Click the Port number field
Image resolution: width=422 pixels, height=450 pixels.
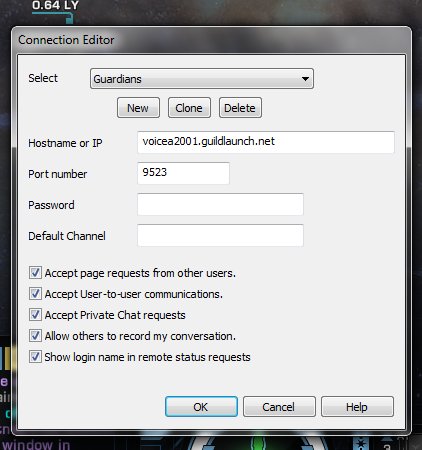183,173
